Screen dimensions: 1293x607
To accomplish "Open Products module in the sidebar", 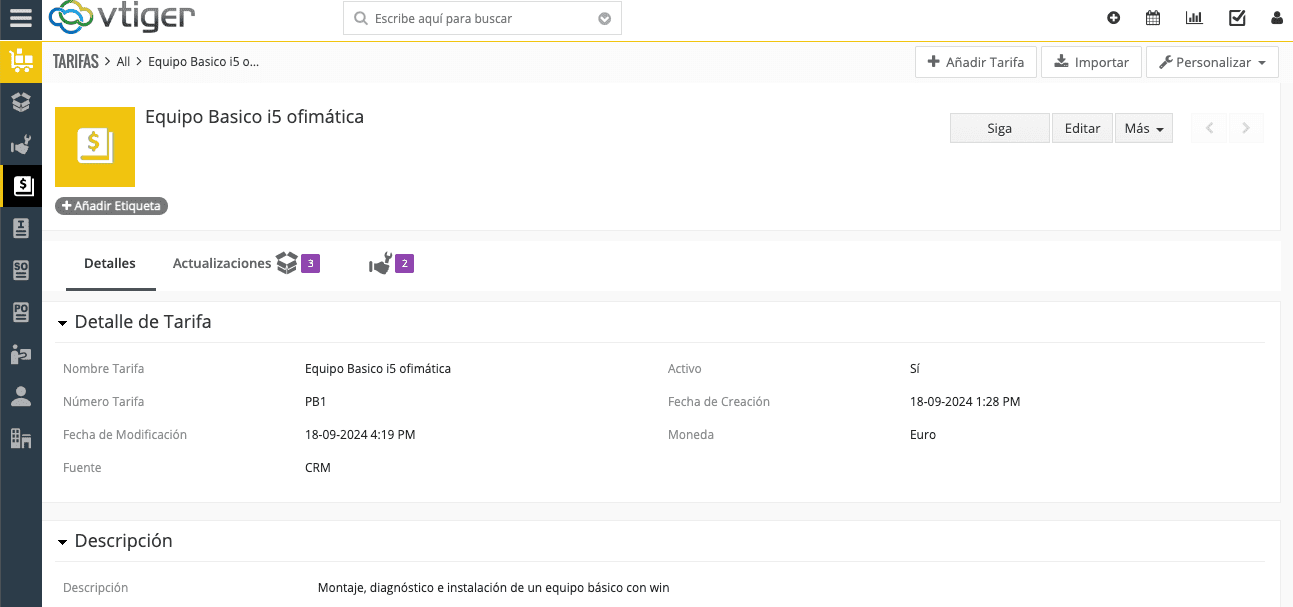I will coord(20,101).
